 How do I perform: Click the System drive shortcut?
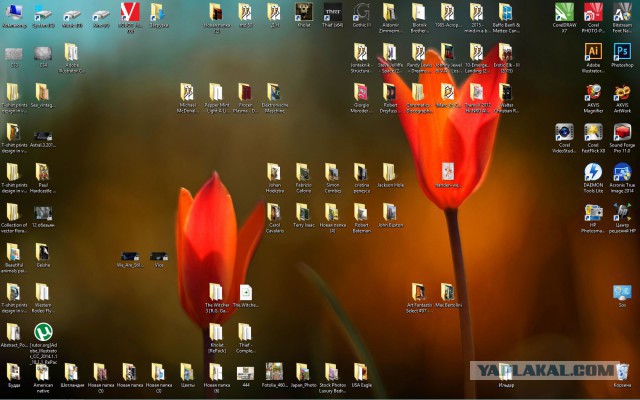point(43,16)
